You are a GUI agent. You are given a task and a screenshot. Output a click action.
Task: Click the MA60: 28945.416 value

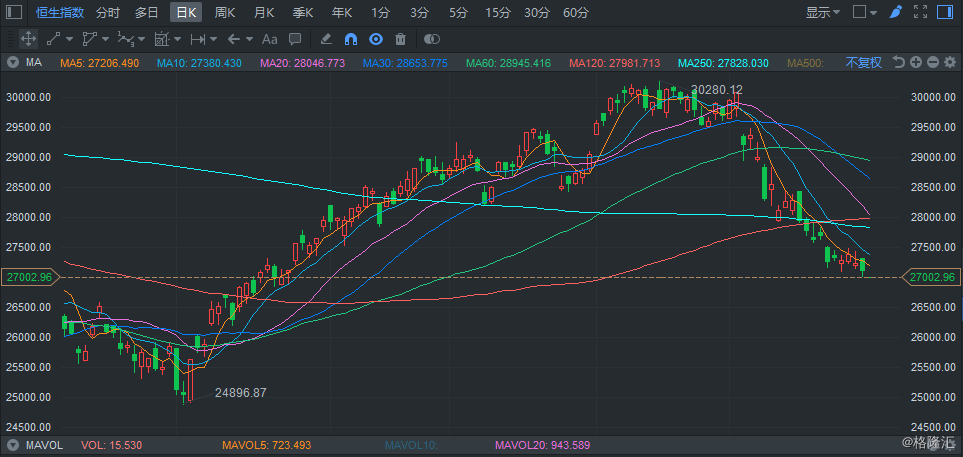(x=509, y=63)
